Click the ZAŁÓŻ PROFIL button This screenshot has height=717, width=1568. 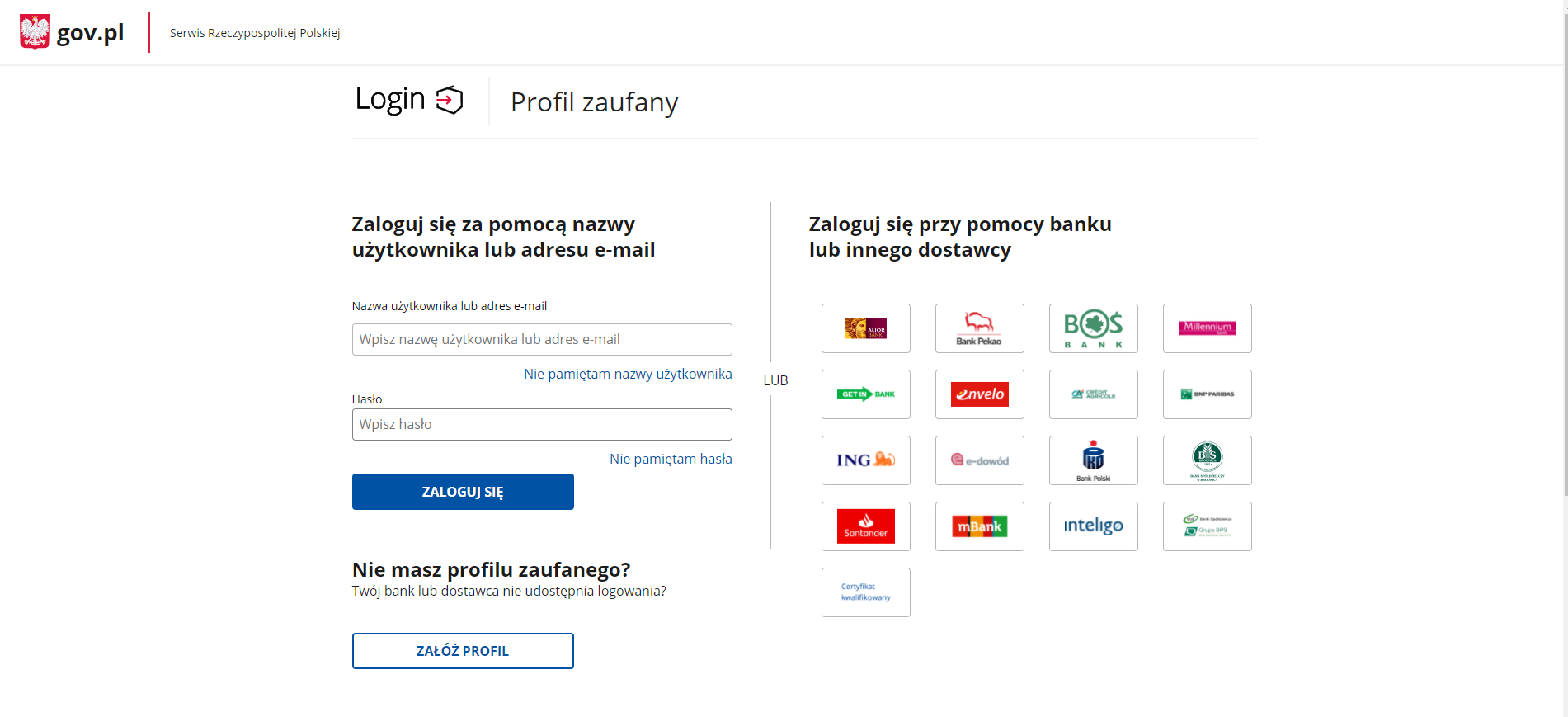(x=463, y=651)
